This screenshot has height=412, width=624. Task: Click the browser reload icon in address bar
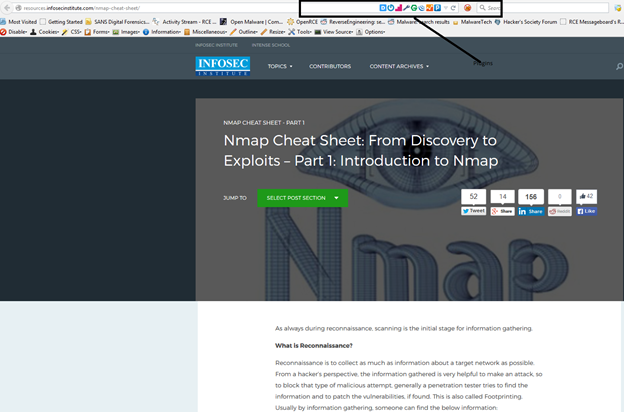[453, 8]
